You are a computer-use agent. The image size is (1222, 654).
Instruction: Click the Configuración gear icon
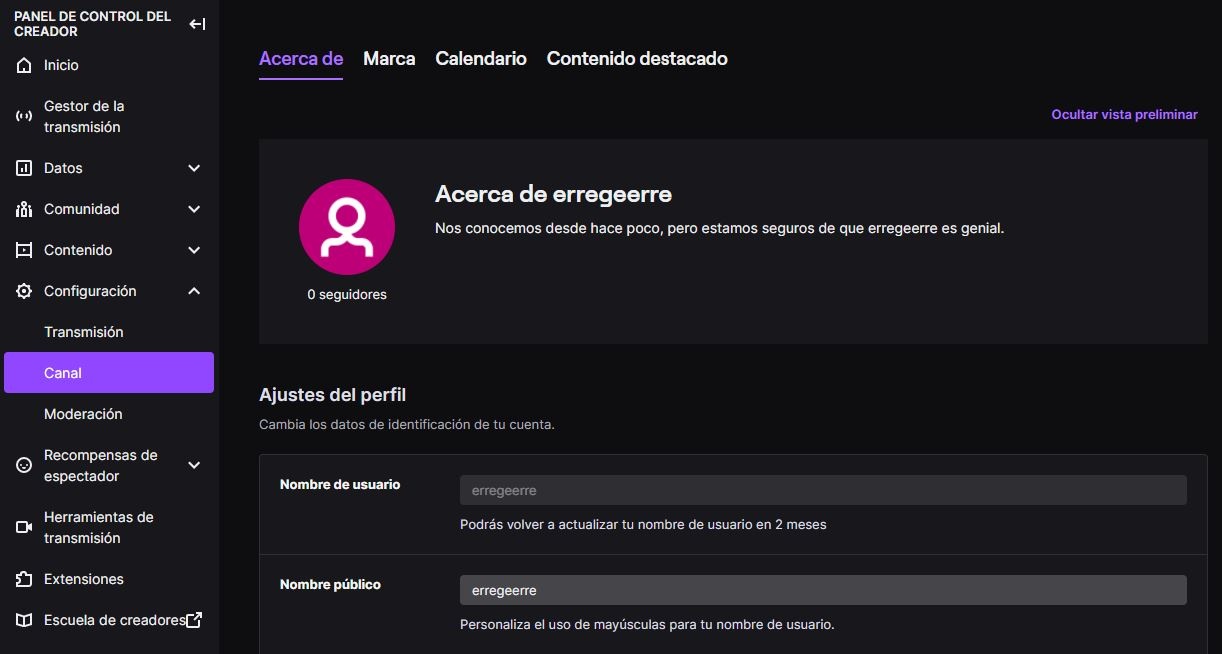(24, 290)
